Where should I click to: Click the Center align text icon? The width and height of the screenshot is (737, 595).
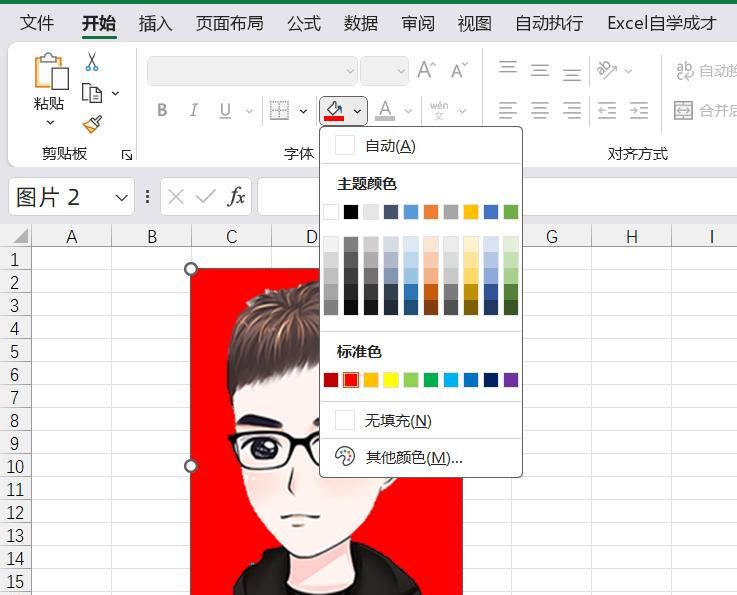point(540,110)
